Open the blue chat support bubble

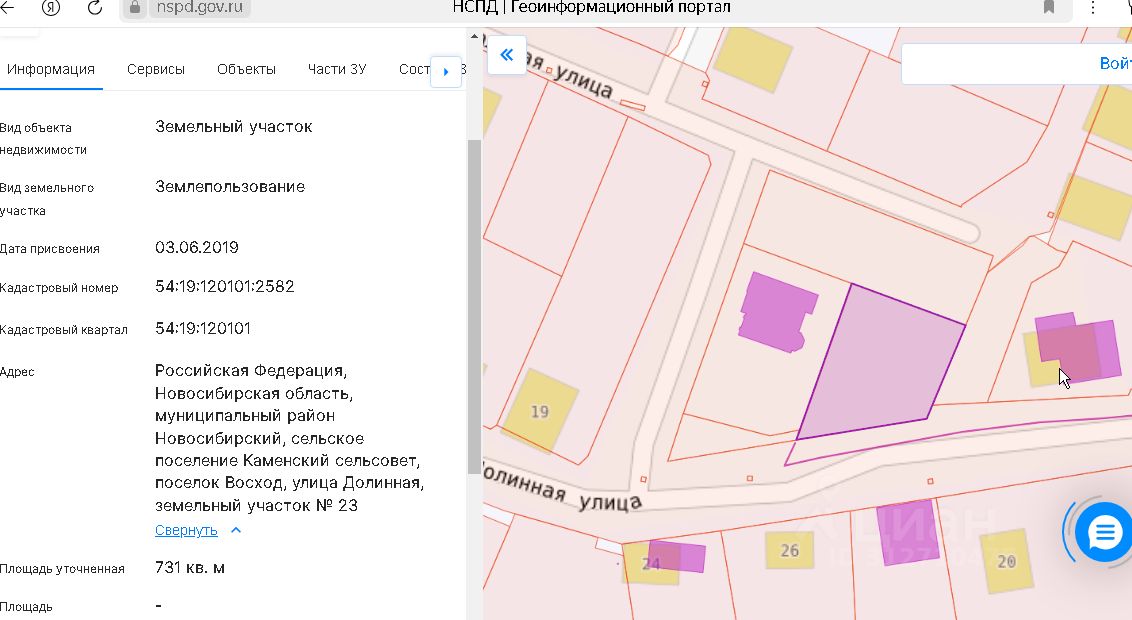click(x=1104, y=533)
